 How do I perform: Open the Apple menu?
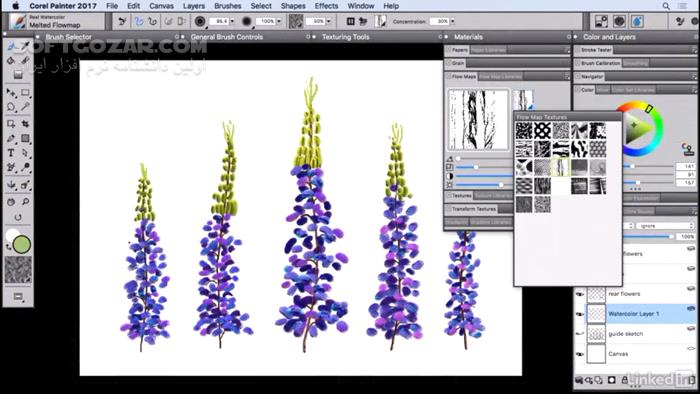click(x=16, y=6)
